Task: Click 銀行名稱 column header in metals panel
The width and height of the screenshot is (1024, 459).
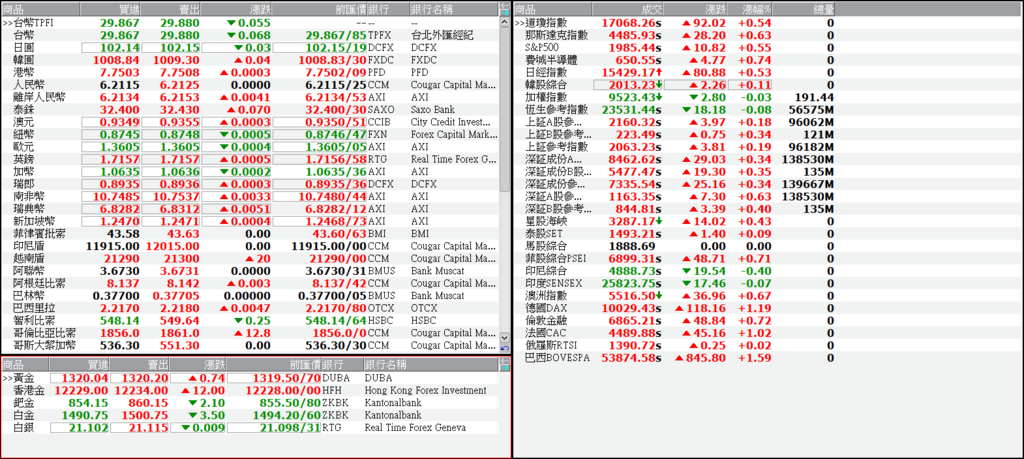Action: point(430,365)
